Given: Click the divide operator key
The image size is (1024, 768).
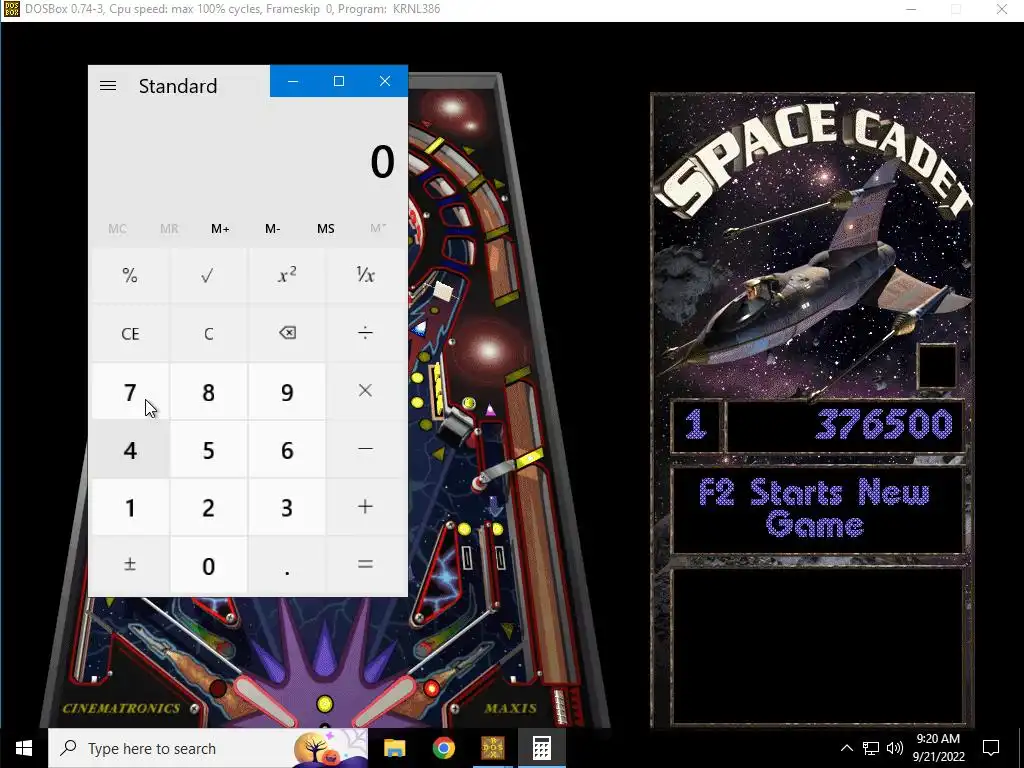Looking at the screenshot, I should [x=365, y=333].
